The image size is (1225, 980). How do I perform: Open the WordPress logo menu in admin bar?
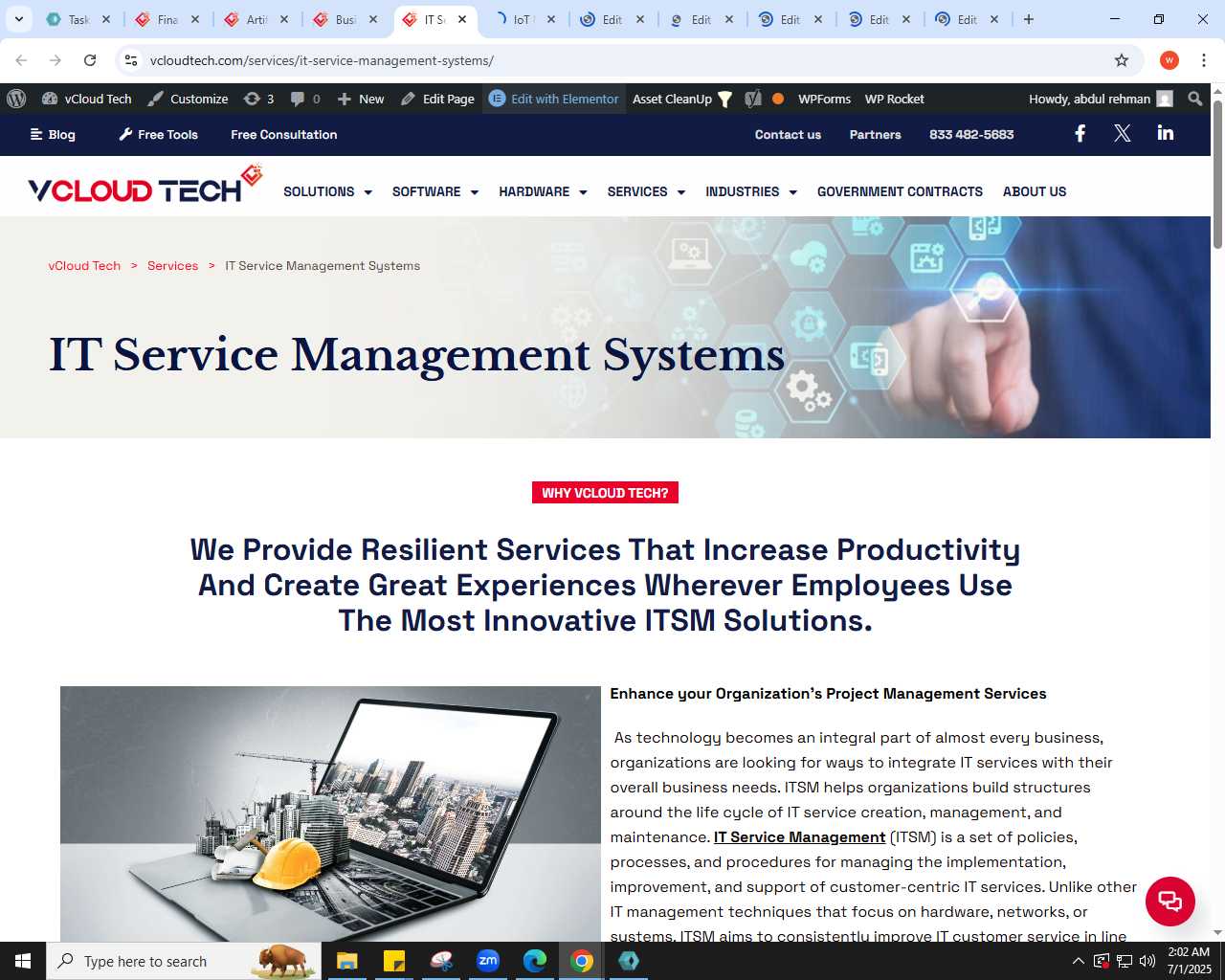[x=16, y=99]
